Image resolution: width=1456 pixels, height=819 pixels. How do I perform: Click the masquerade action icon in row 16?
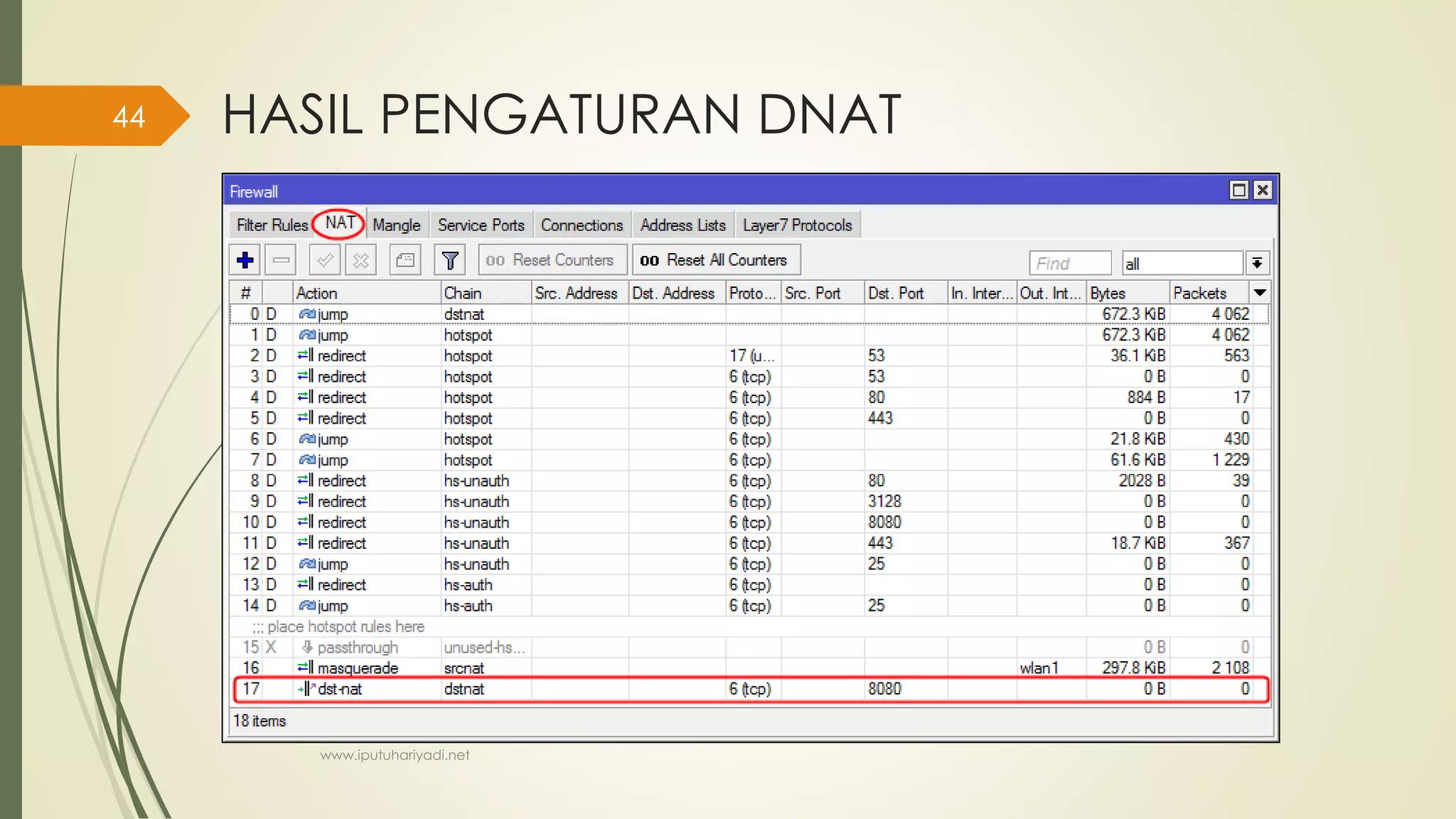click(306, 668)
